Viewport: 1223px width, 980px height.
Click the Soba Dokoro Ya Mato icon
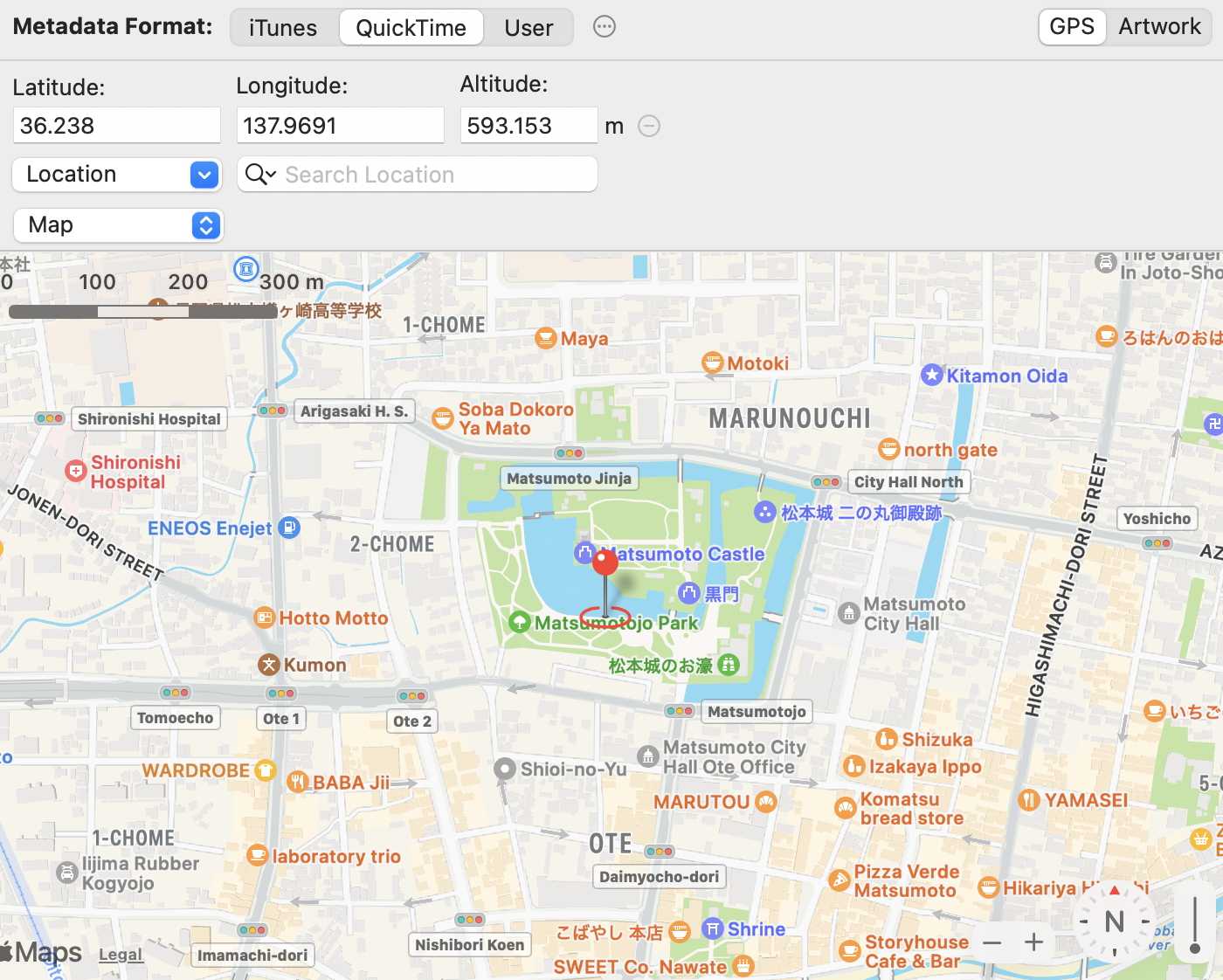point(443,418)
